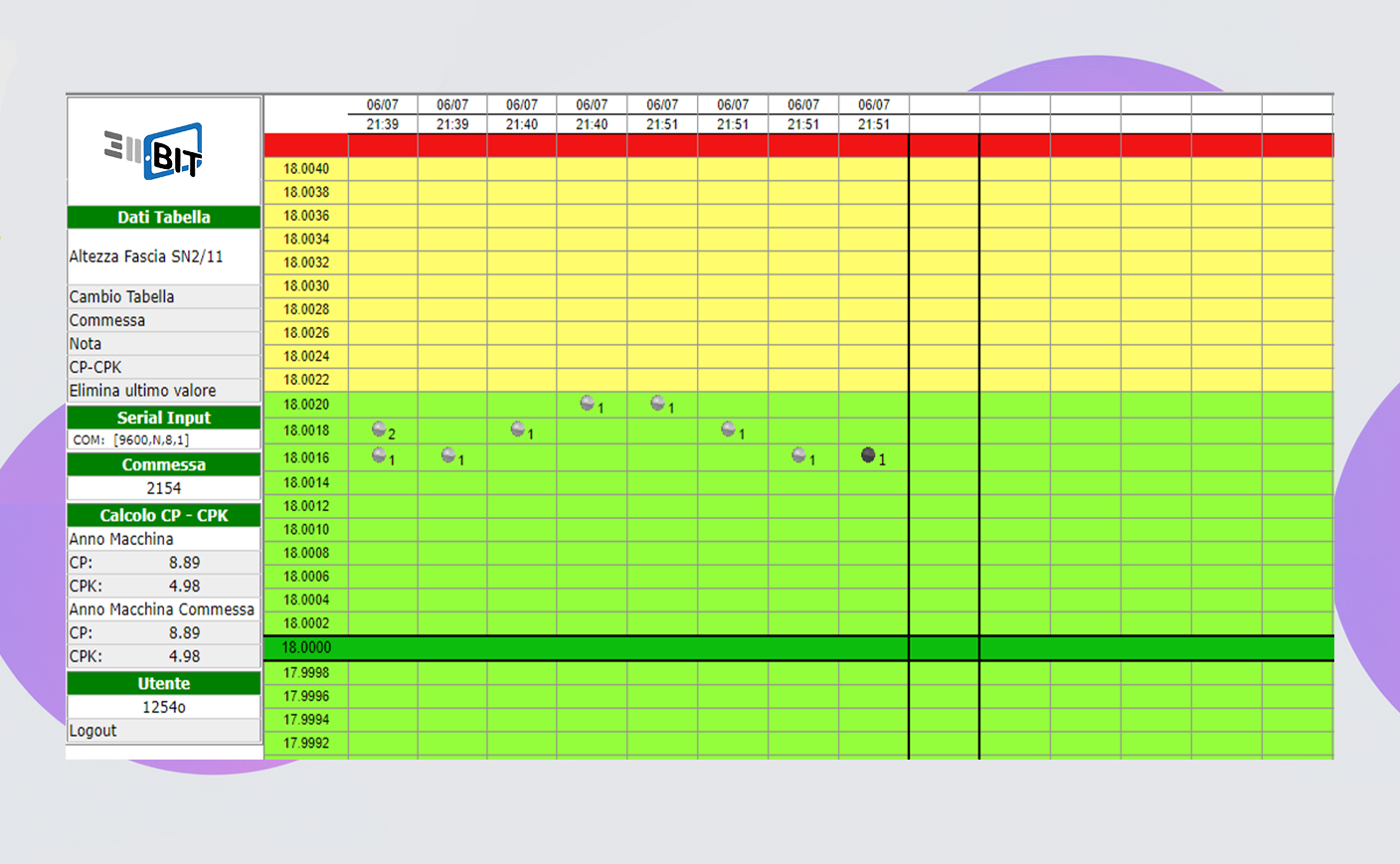1400x864 pixels.
Task: Click the first 06/07 21:39 column header
Action: tap(383, 114)
